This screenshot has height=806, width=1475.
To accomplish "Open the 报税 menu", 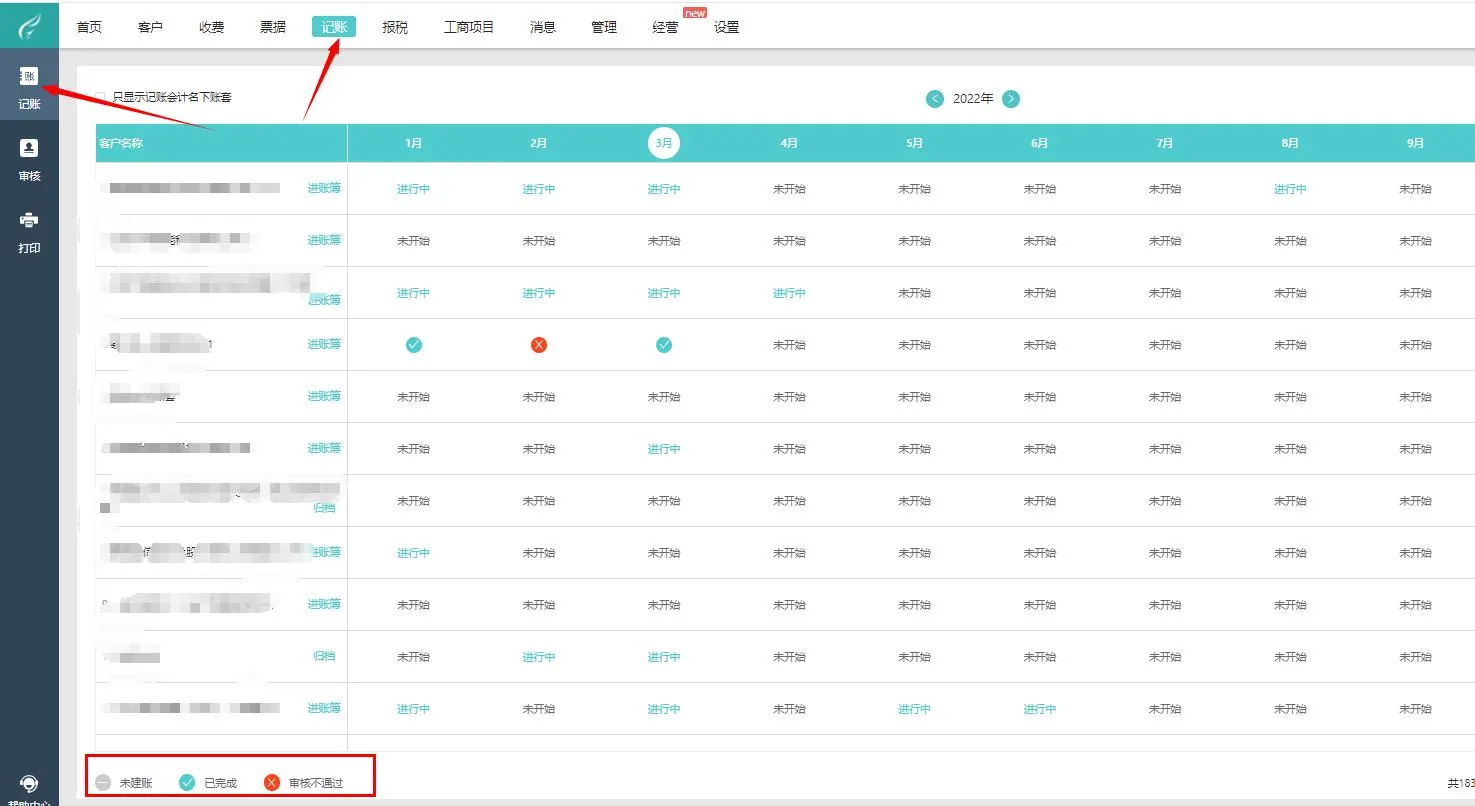I will point(395,27).
